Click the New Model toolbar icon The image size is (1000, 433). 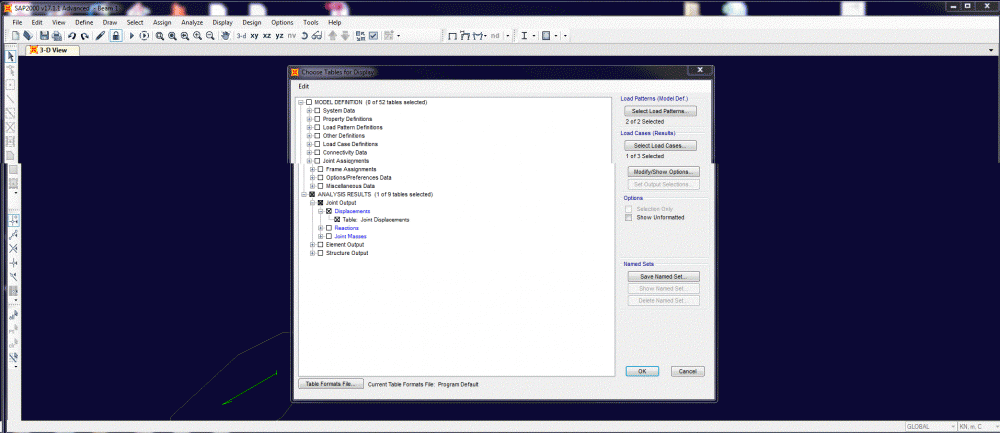pos(16,36)
